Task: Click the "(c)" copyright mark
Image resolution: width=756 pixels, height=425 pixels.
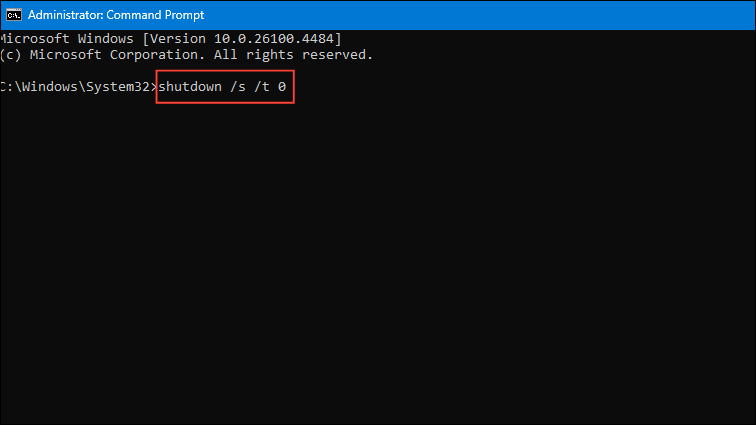Action: [11, 55]
